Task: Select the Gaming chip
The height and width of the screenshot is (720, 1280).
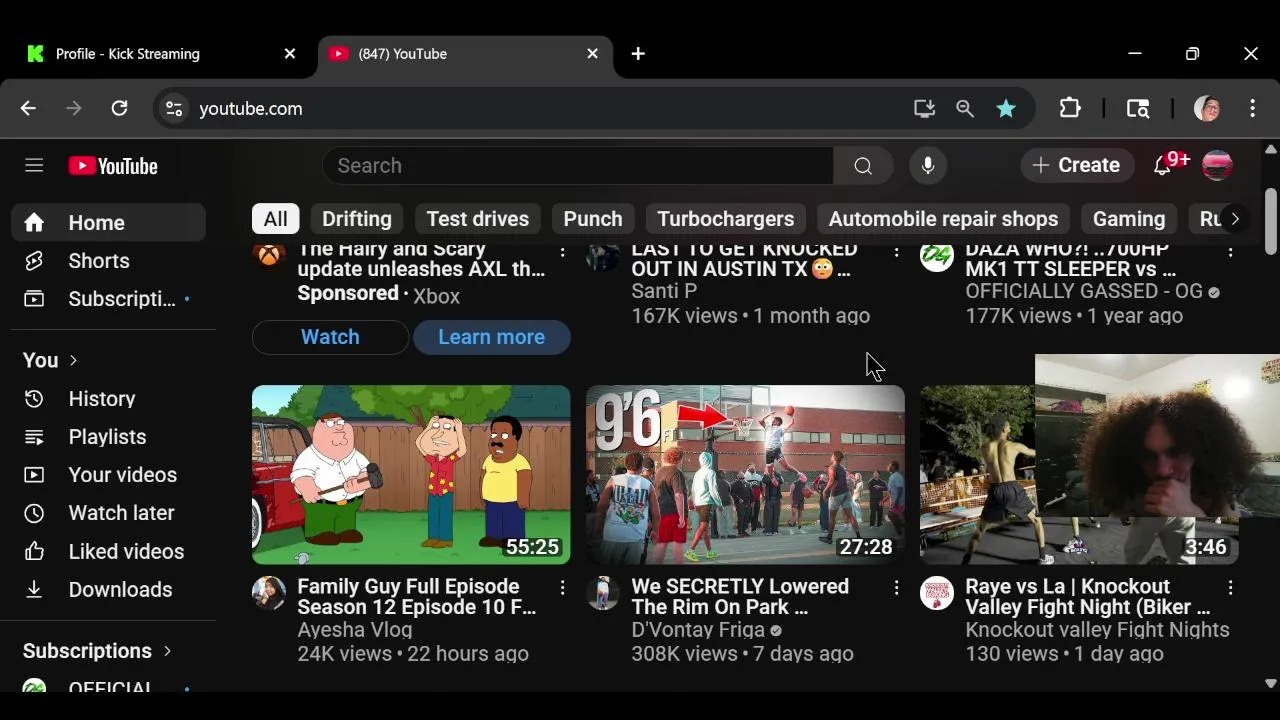Action: point(1129,219)
